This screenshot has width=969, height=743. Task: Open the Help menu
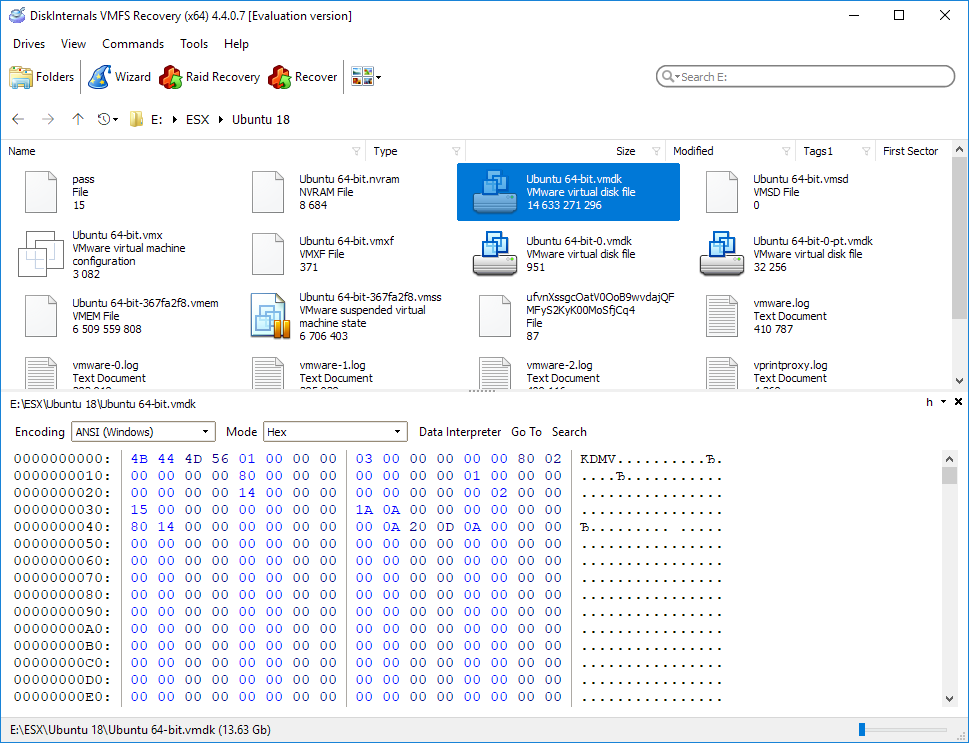click(236, 44)
